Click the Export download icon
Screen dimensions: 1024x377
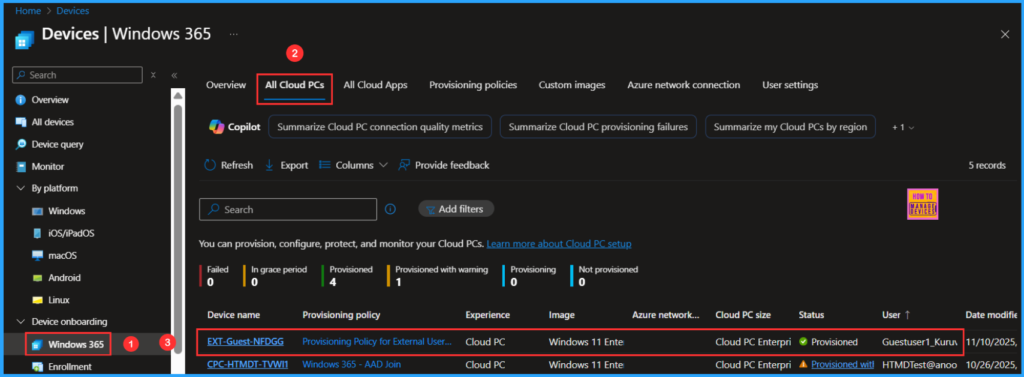269,165
